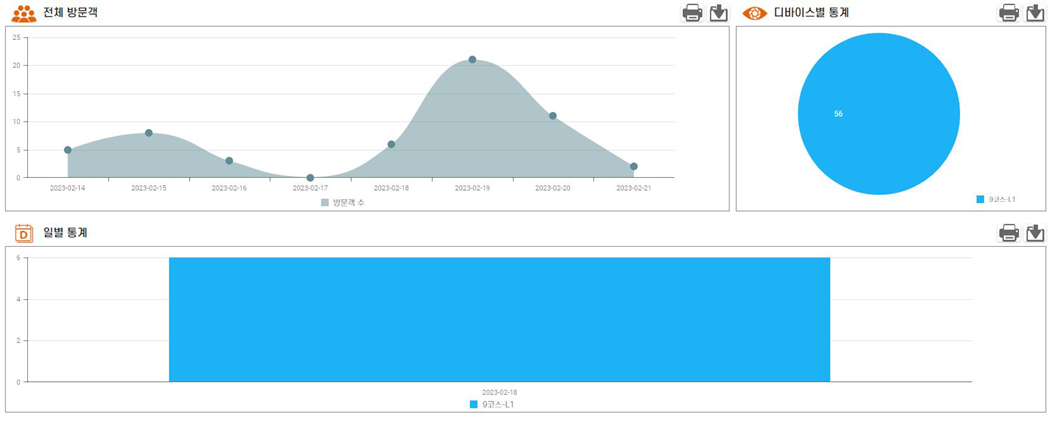Select the 2023-02-21 data point

tap(633, 166)
